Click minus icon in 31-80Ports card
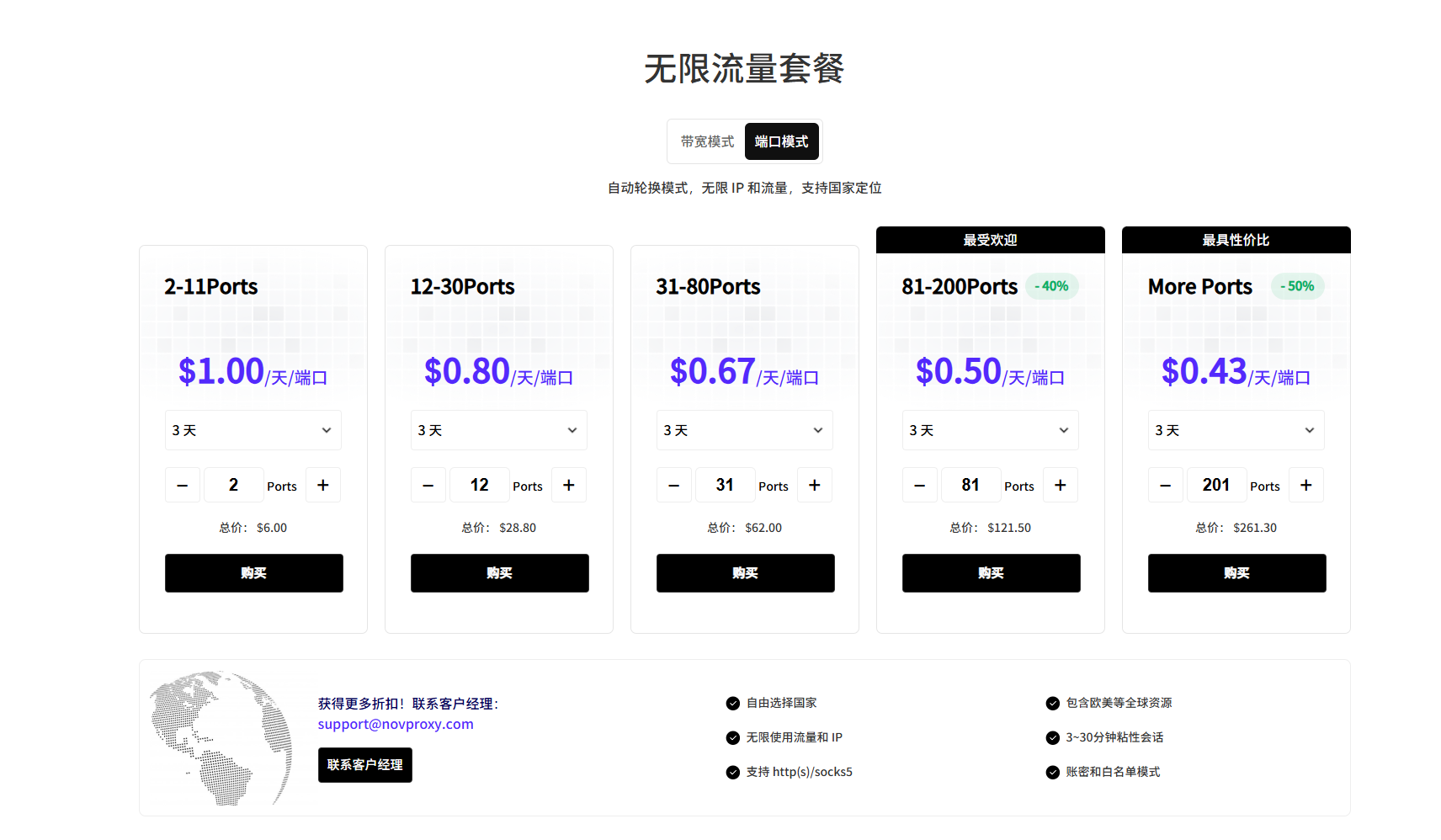This screenshot has height=840, width=1441. [674, 486]
